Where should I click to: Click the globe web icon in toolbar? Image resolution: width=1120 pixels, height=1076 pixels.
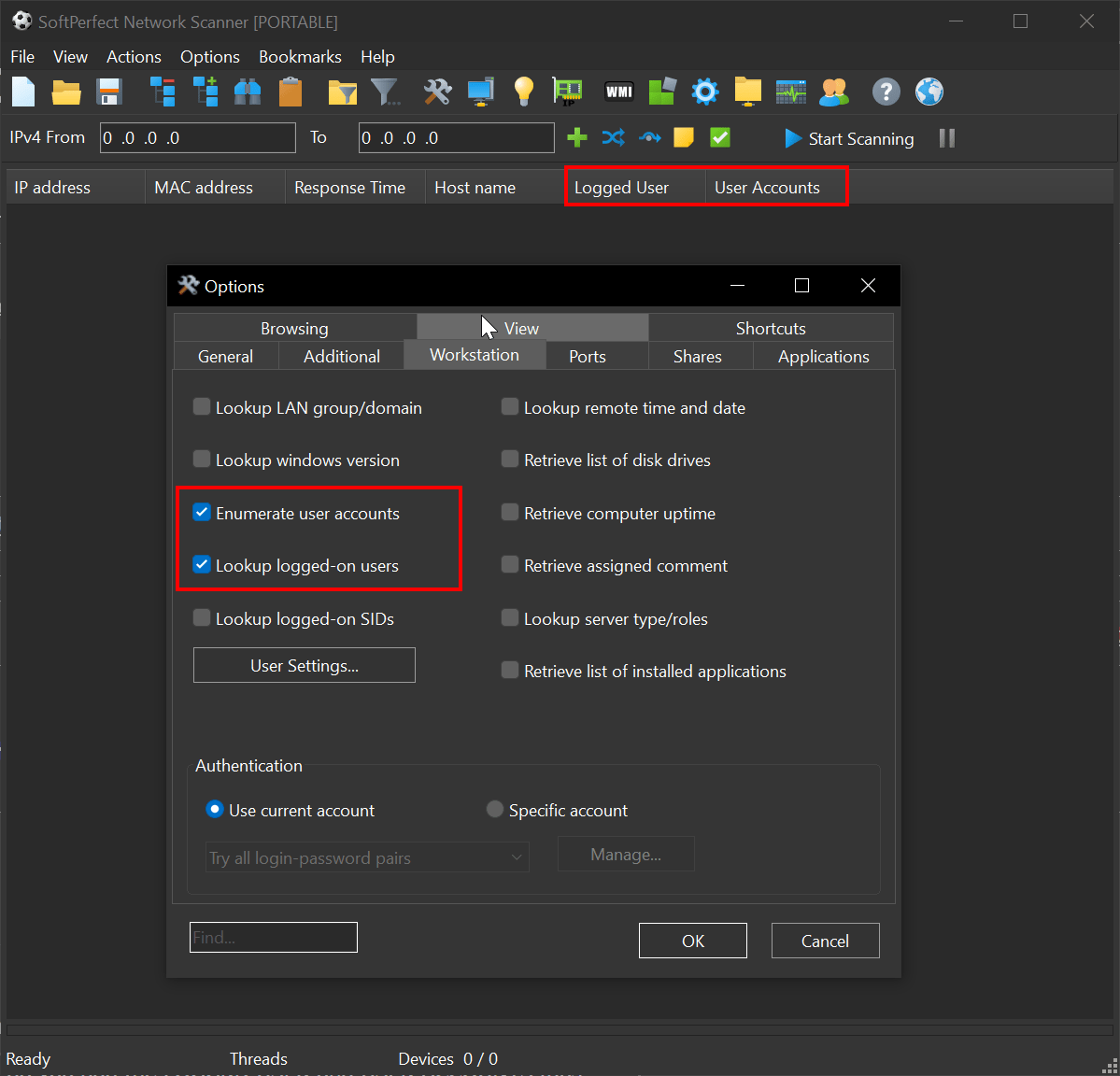tap(929, 92)
